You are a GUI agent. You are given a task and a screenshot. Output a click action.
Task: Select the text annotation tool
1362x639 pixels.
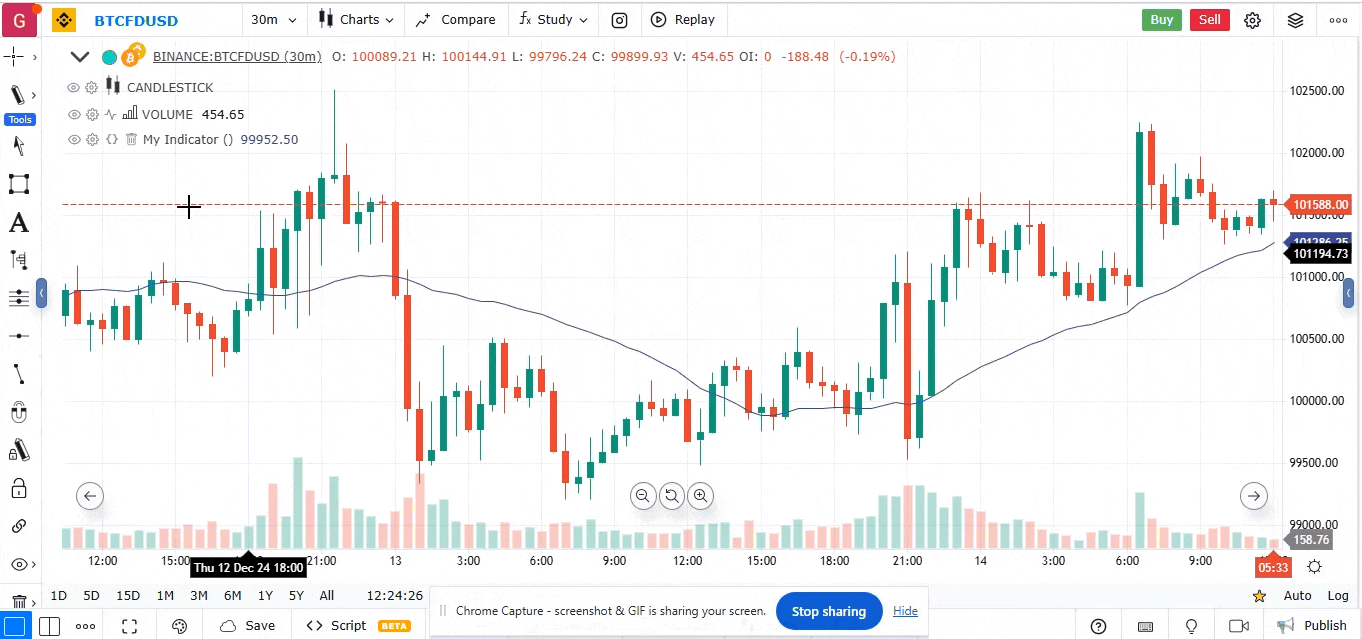(x=18, y=223)
